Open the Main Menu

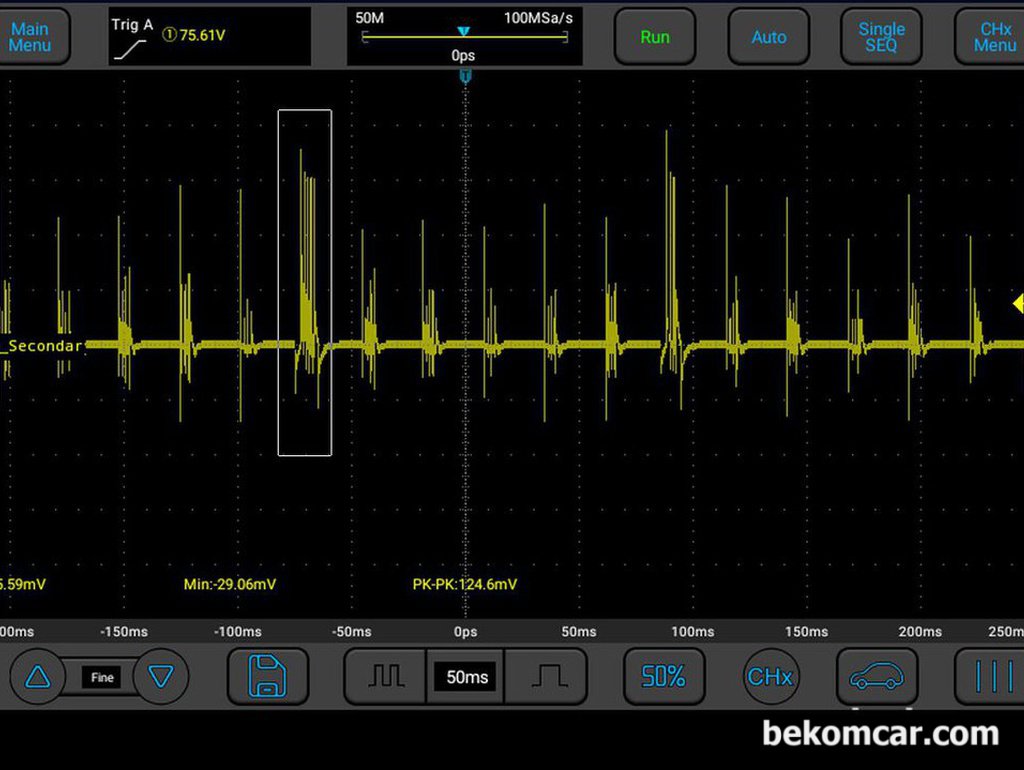(31, 37)
